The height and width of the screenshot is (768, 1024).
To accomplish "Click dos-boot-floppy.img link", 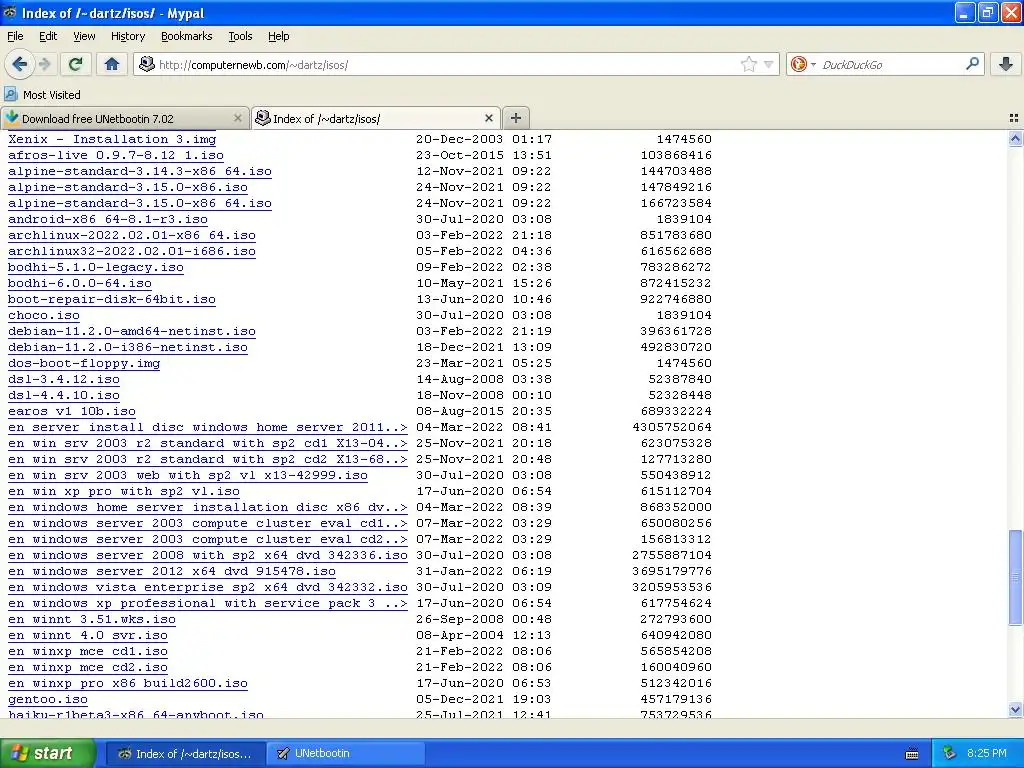I will tap(84, 363).
